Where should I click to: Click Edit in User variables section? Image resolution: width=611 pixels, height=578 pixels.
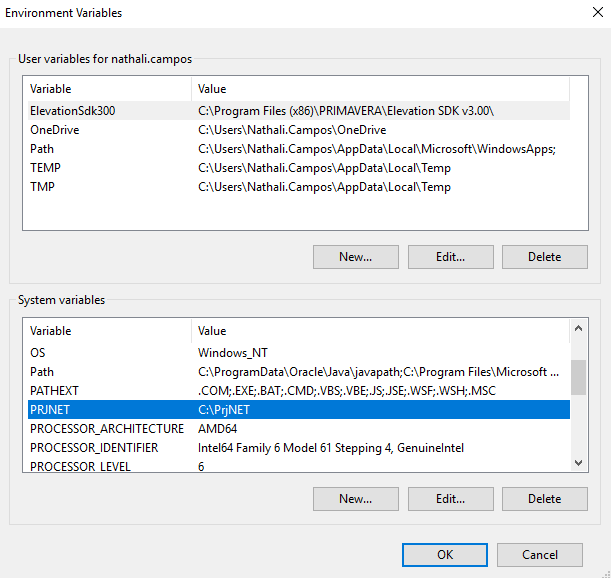click(x=450, y=257)
